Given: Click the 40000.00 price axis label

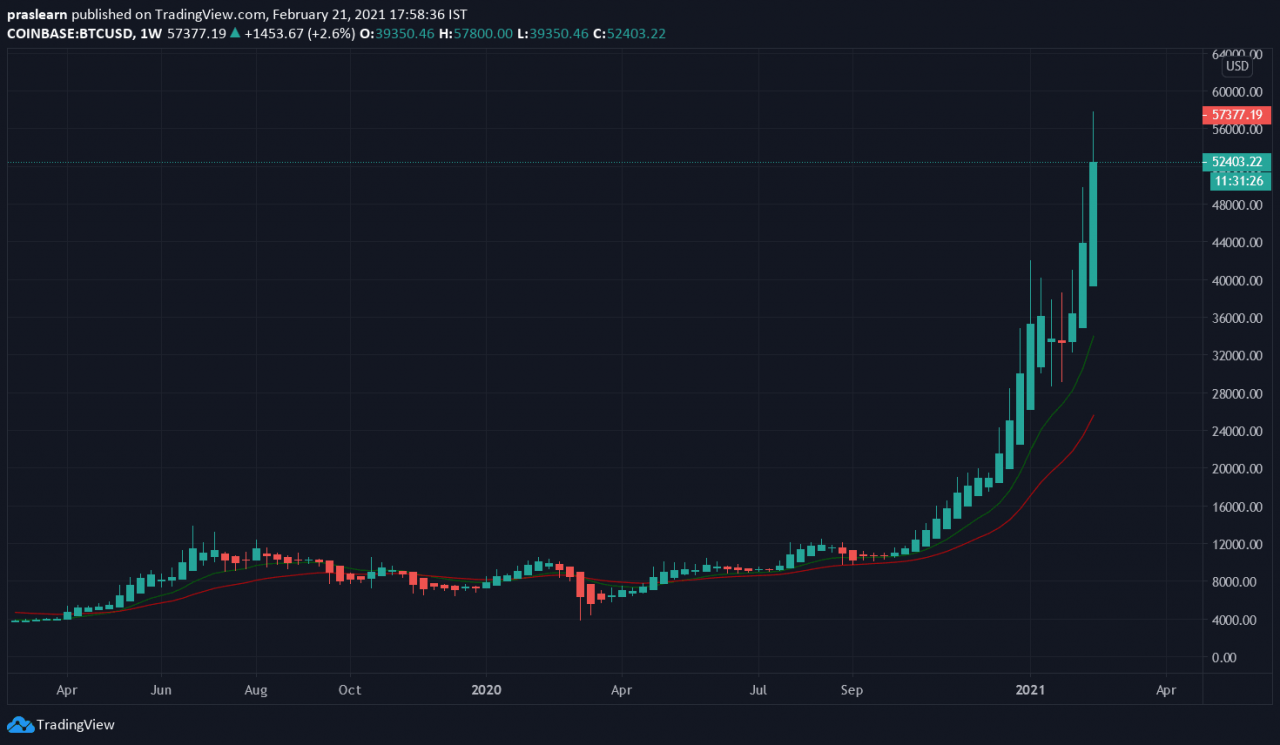Looking at the screenshot, I should (x=1237, y=280).
